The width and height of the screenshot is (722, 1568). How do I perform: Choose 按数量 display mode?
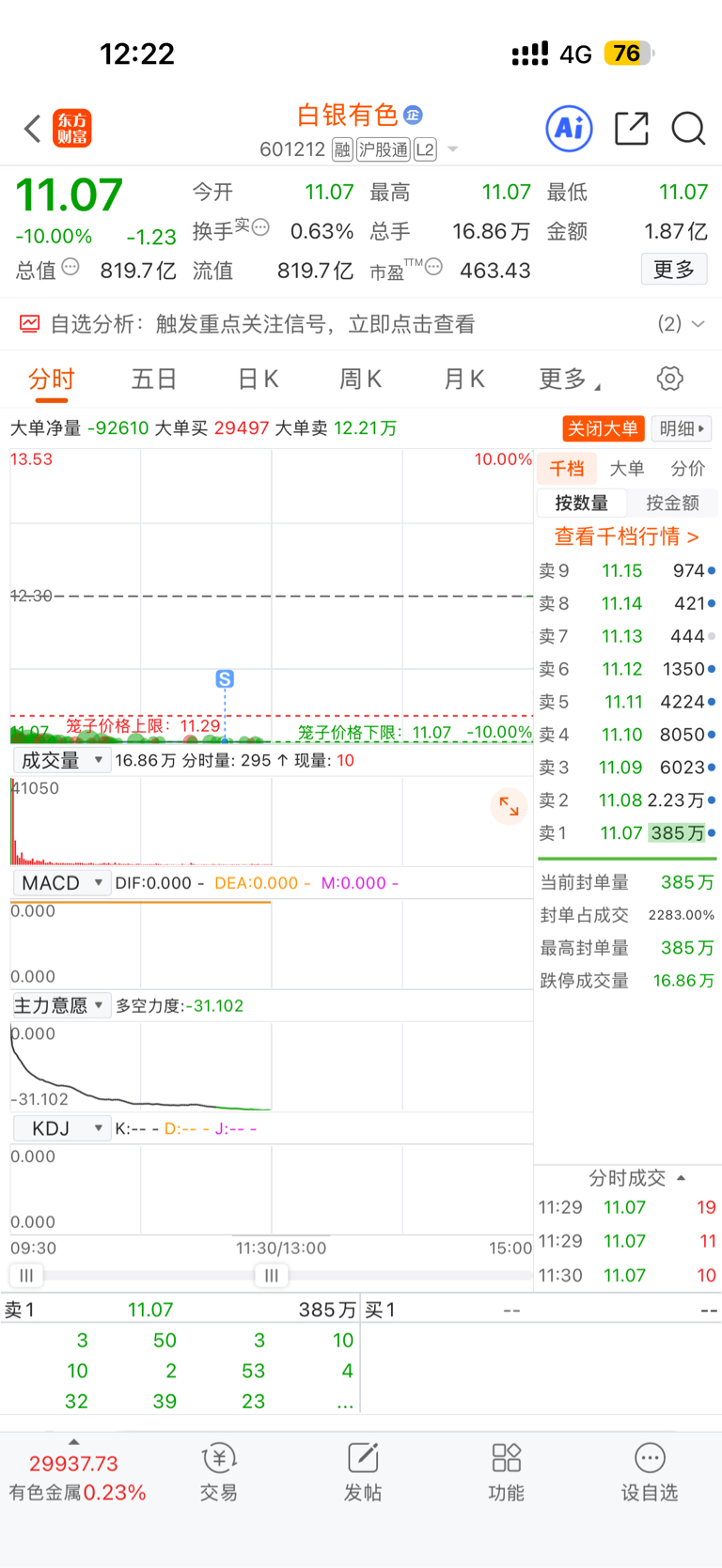582,504
